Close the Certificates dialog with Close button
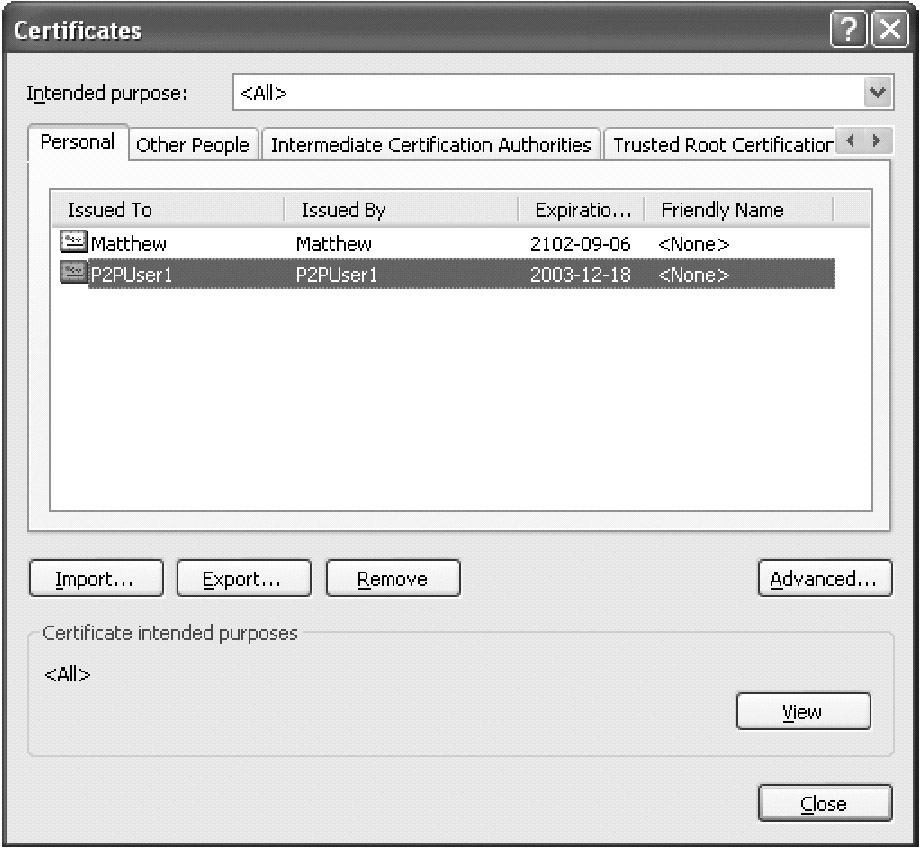The width and height of the screenshot is (921, 848). pos(824,804)
